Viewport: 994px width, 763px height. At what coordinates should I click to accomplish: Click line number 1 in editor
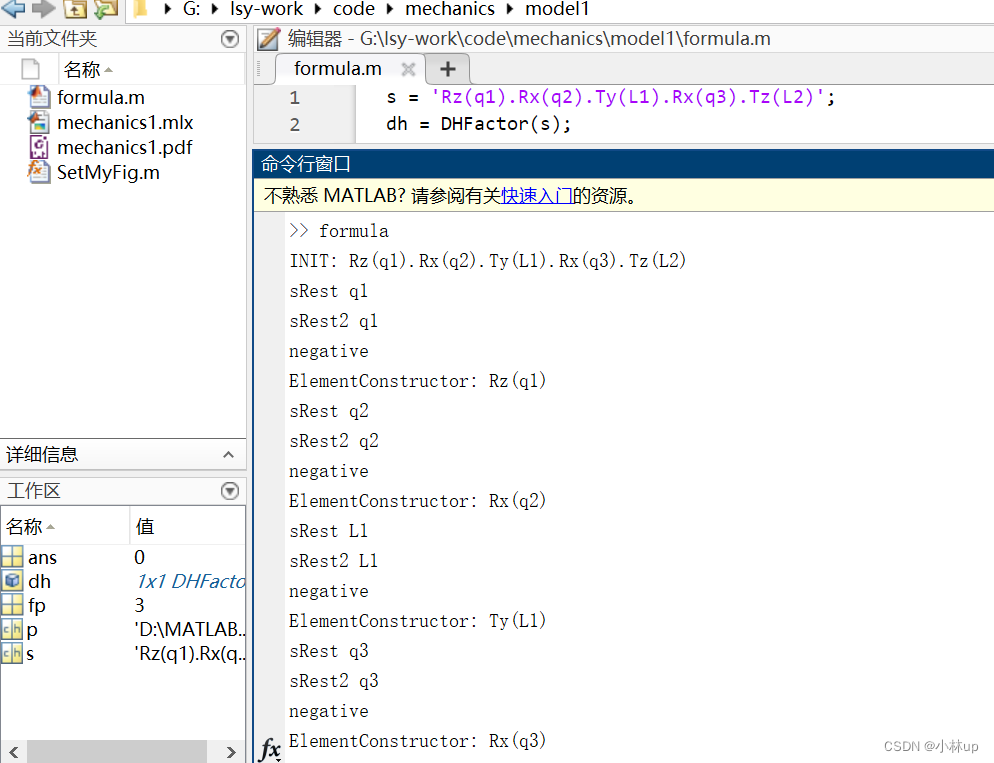[x=295, y=98]
